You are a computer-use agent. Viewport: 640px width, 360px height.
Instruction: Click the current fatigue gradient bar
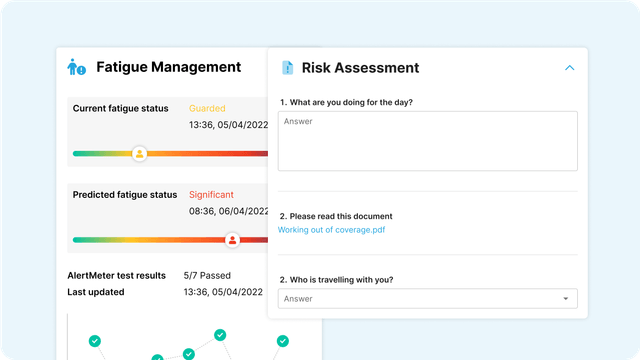pyautogui.click(x=170, y=154)
